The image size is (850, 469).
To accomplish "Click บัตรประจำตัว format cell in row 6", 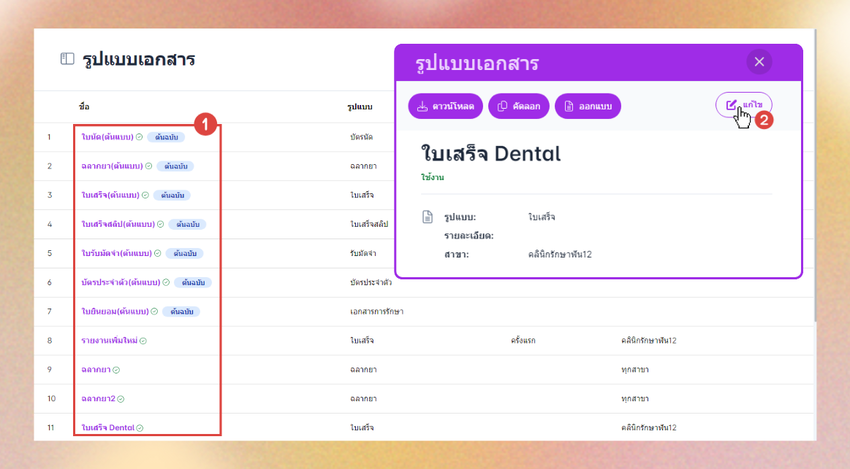I will pyautogui.click(x=371, y=282).
